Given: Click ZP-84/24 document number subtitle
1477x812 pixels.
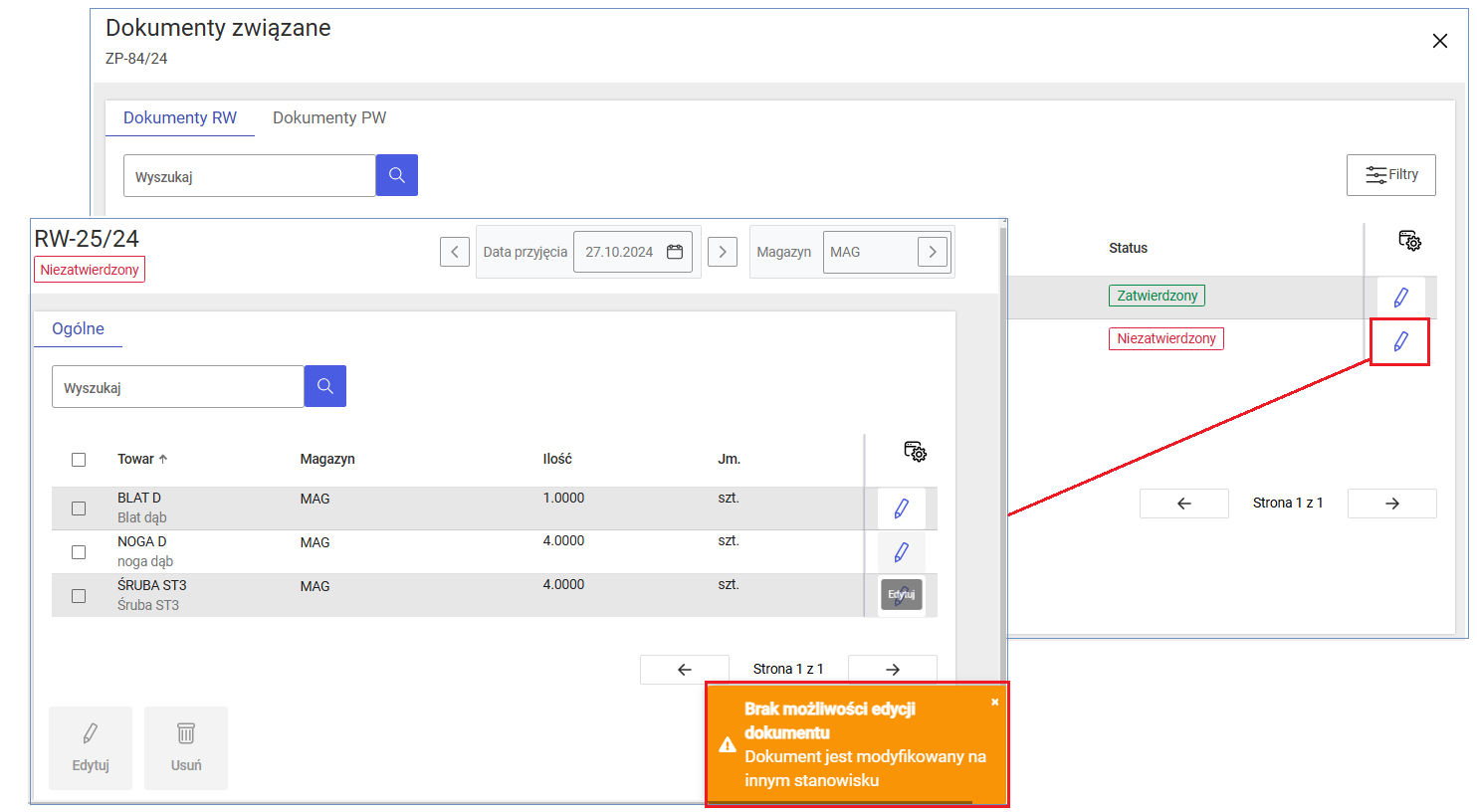Looking at the screenshot, I should [136, 59].
